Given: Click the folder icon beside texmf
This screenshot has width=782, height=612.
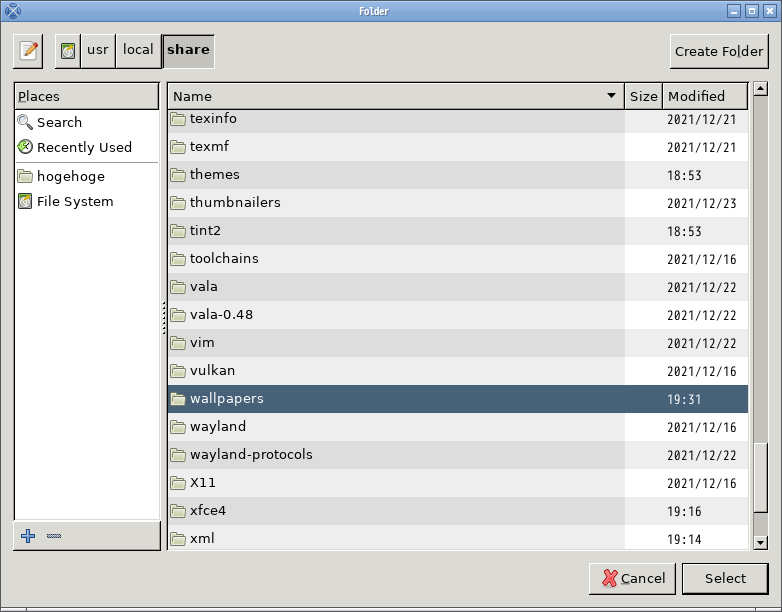Looking at the screenshot, I should pyautogui.click(x=178, y=147).
